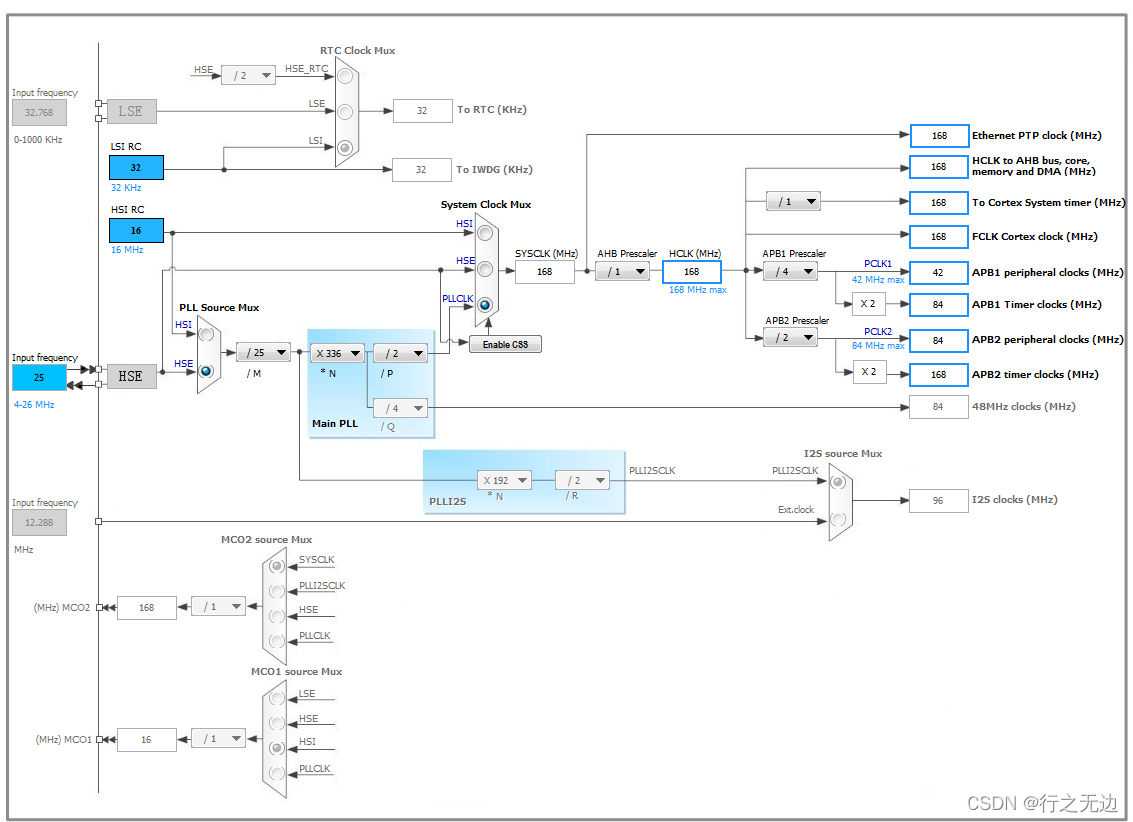Select PLLI2SCLK in MCO2 source Mux
The image size is (1133, 822).
[277, 591]
